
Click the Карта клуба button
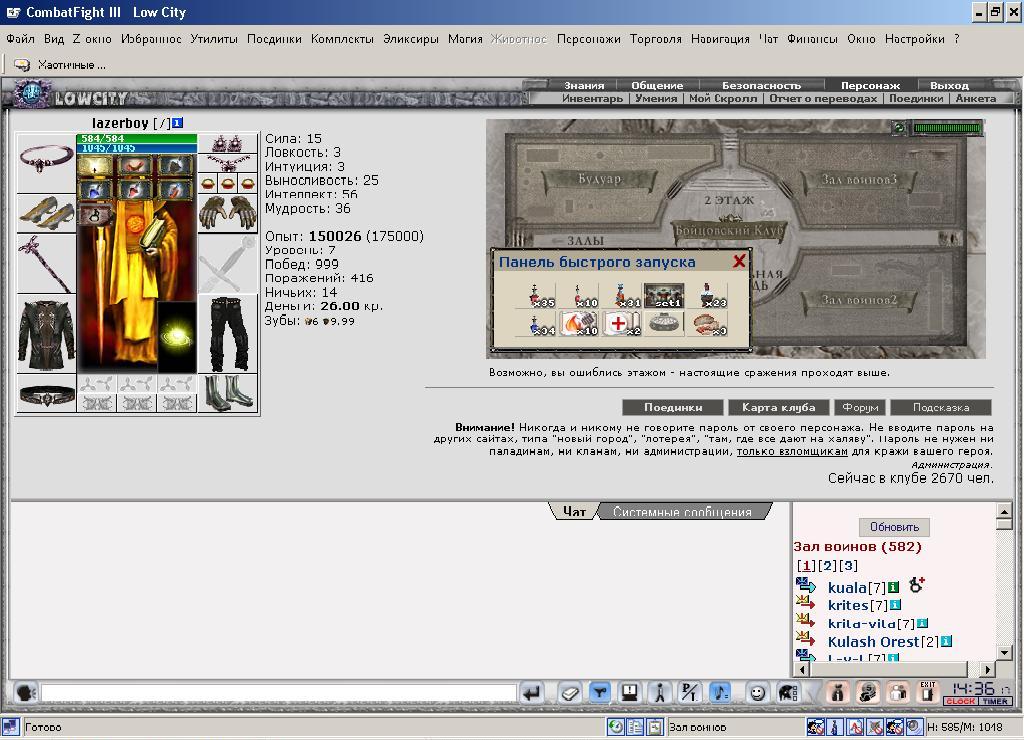click(x=778, y=408)
